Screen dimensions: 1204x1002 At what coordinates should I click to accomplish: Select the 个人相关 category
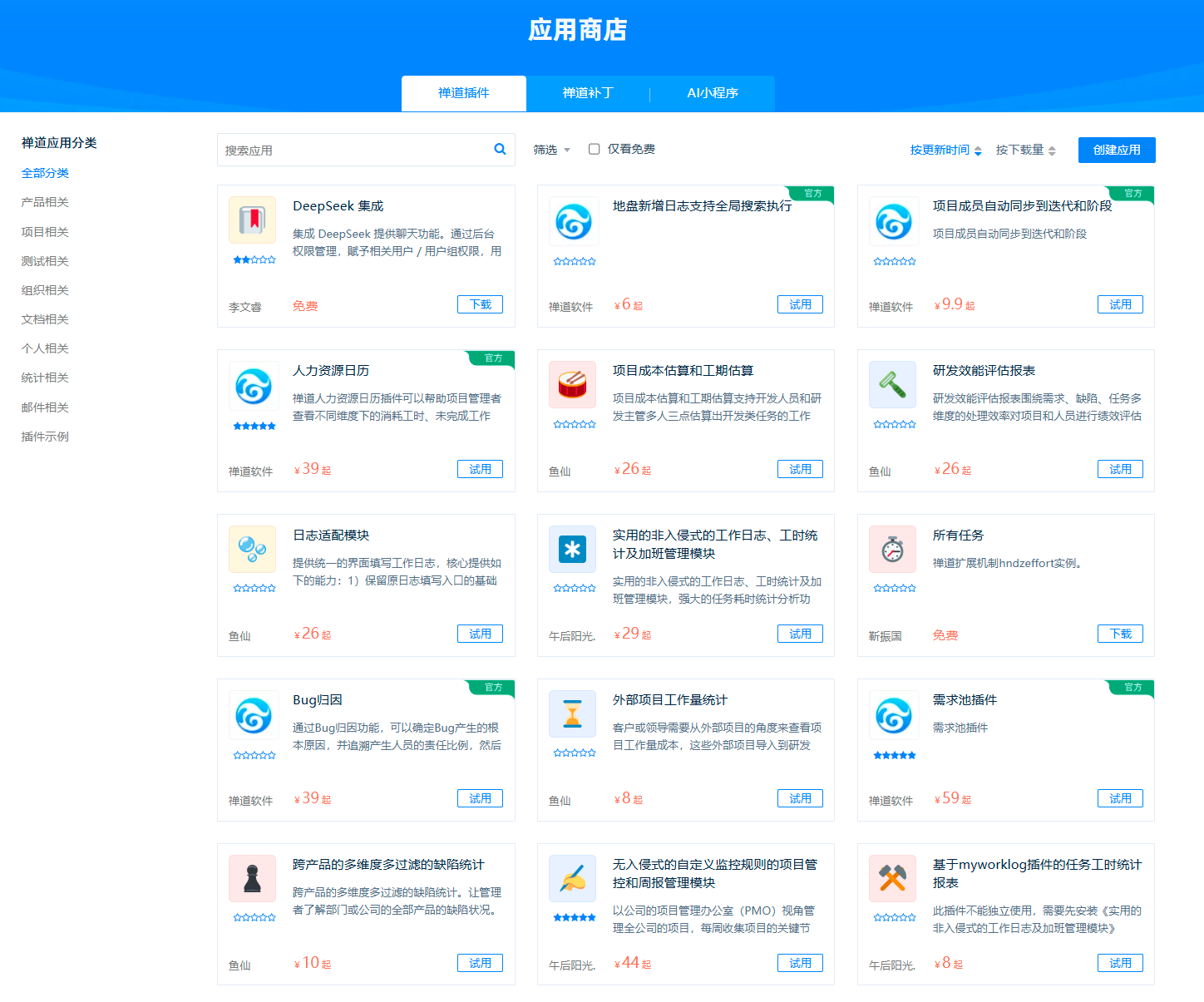click(x=45, y=348)
